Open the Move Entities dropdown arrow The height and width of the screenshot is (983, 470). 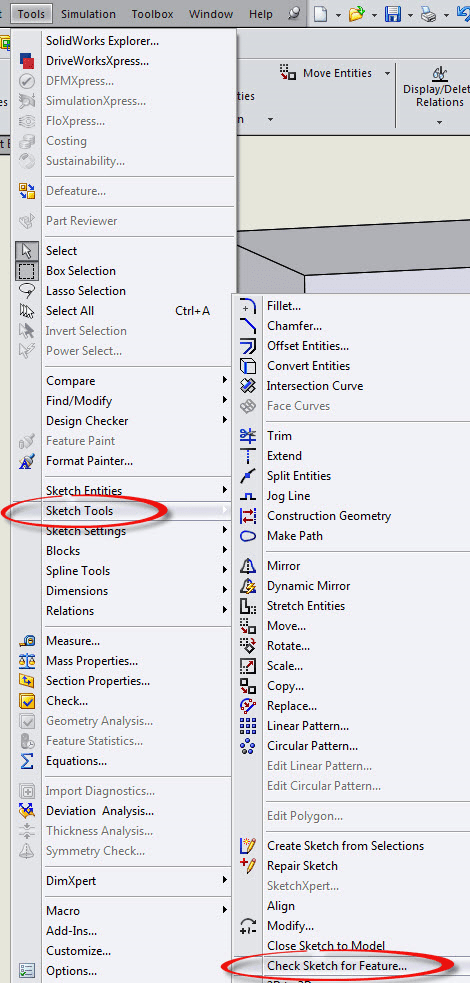tap(387, 73)
